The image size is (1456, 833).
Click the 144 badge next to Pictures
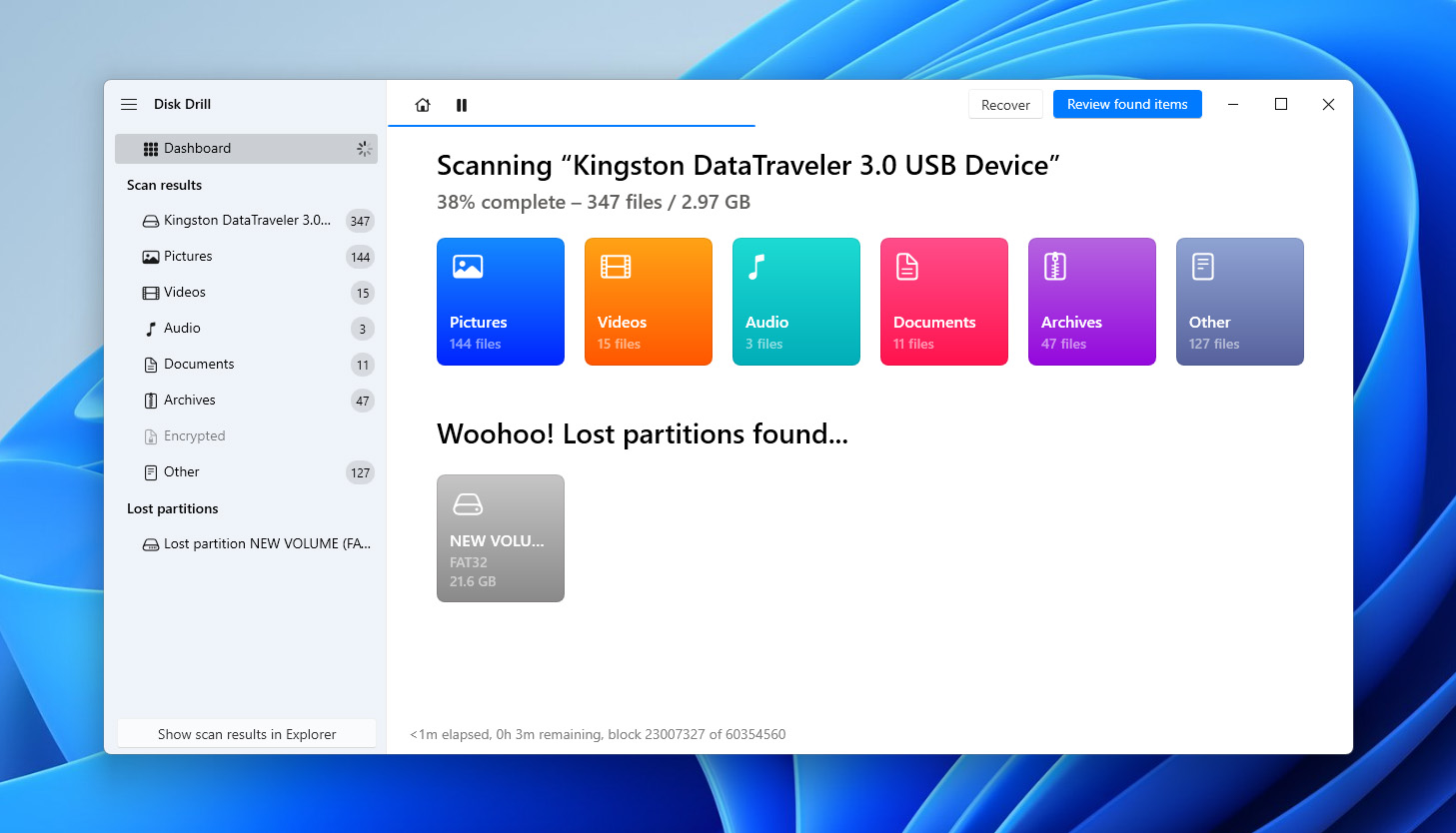pyautogui.click(x=360, y=258)
